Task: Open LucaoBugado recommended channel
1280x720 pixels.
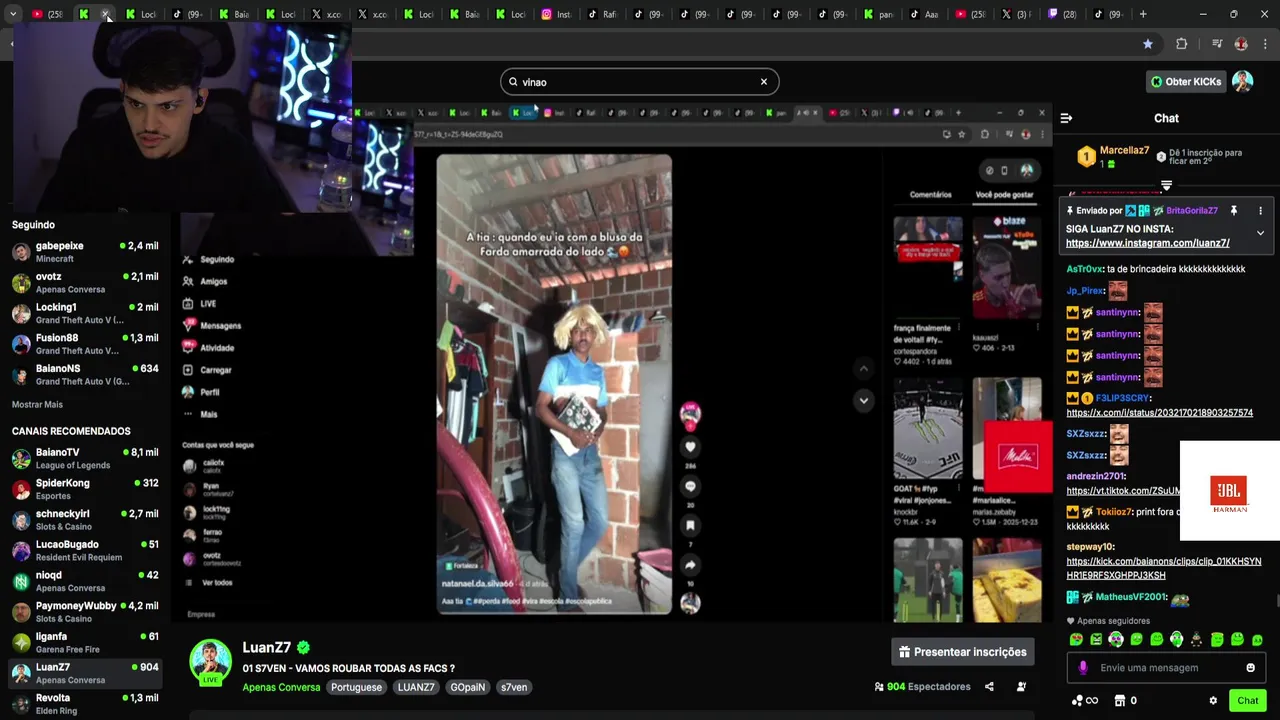Action: pos(85,551)
